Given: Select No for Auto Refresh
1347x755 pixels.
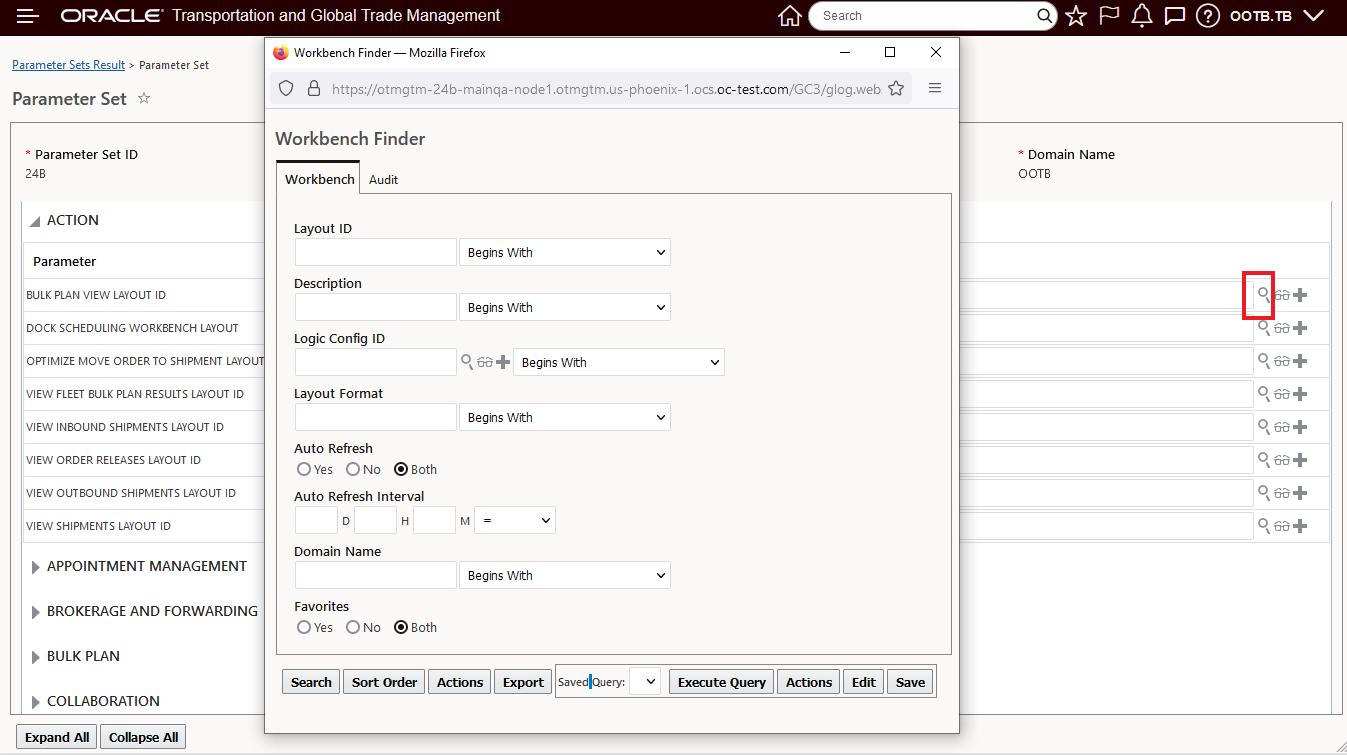Looking at the screenshot, I should click(x=353, y=469).
